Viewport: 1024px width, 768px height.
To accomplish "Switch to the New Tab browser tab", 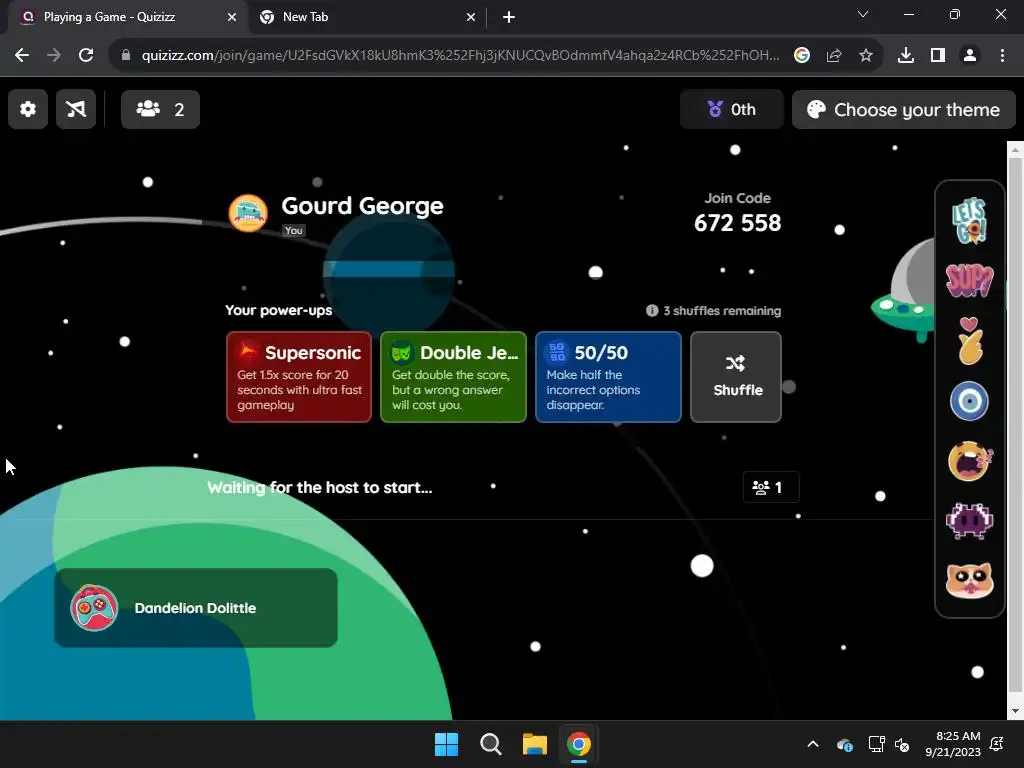I will 368,17.
